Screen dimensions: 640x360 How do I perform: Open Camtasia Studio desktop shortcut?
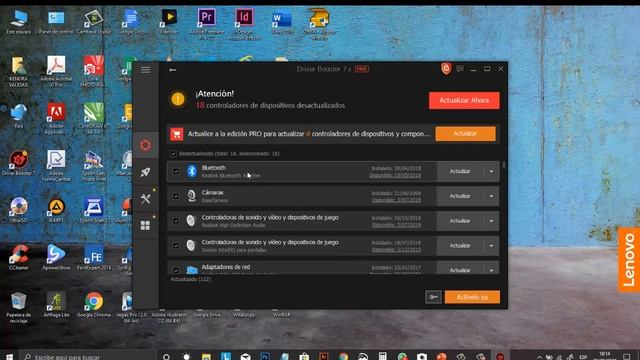coord(93,22)
